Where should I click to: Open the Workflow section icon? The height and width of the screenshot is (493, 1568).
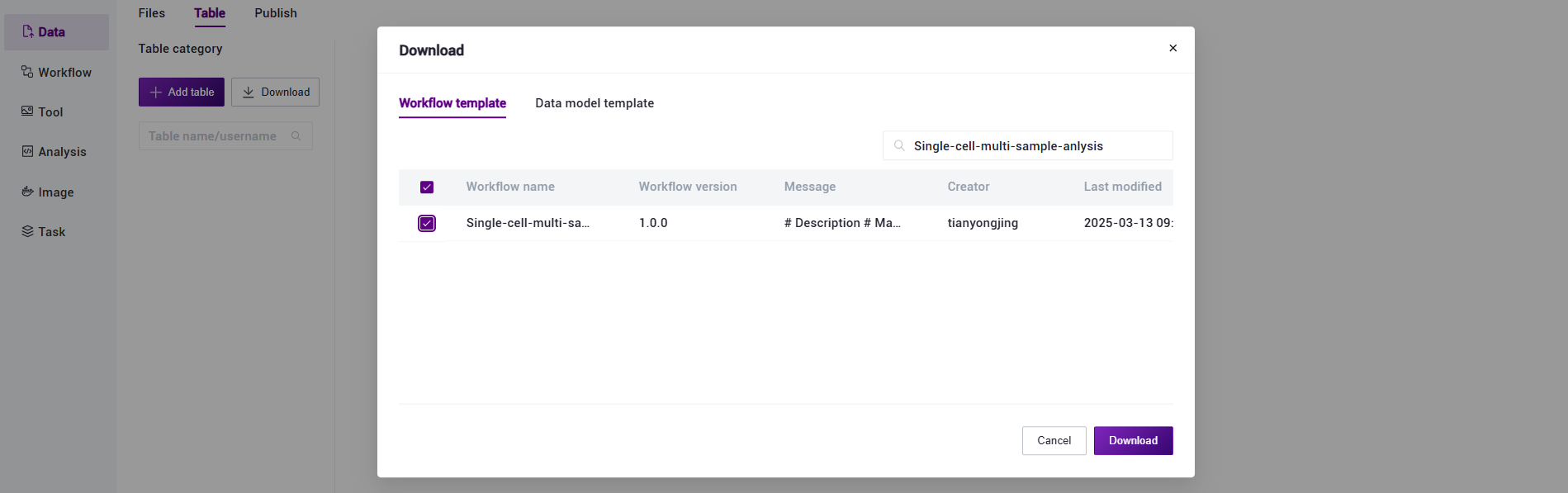(x=27, y=72)
